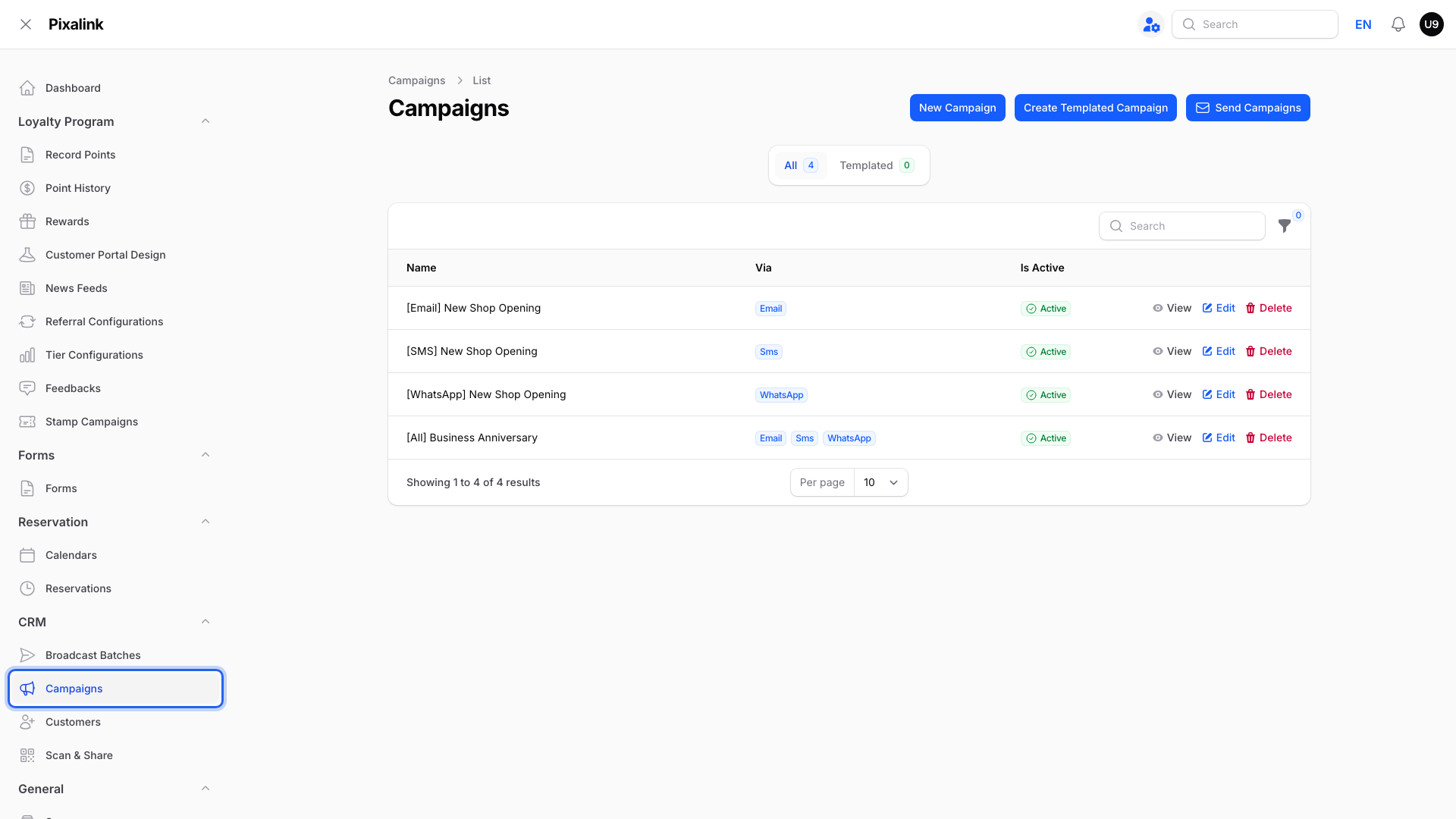Open Point History page

[115, 188]
